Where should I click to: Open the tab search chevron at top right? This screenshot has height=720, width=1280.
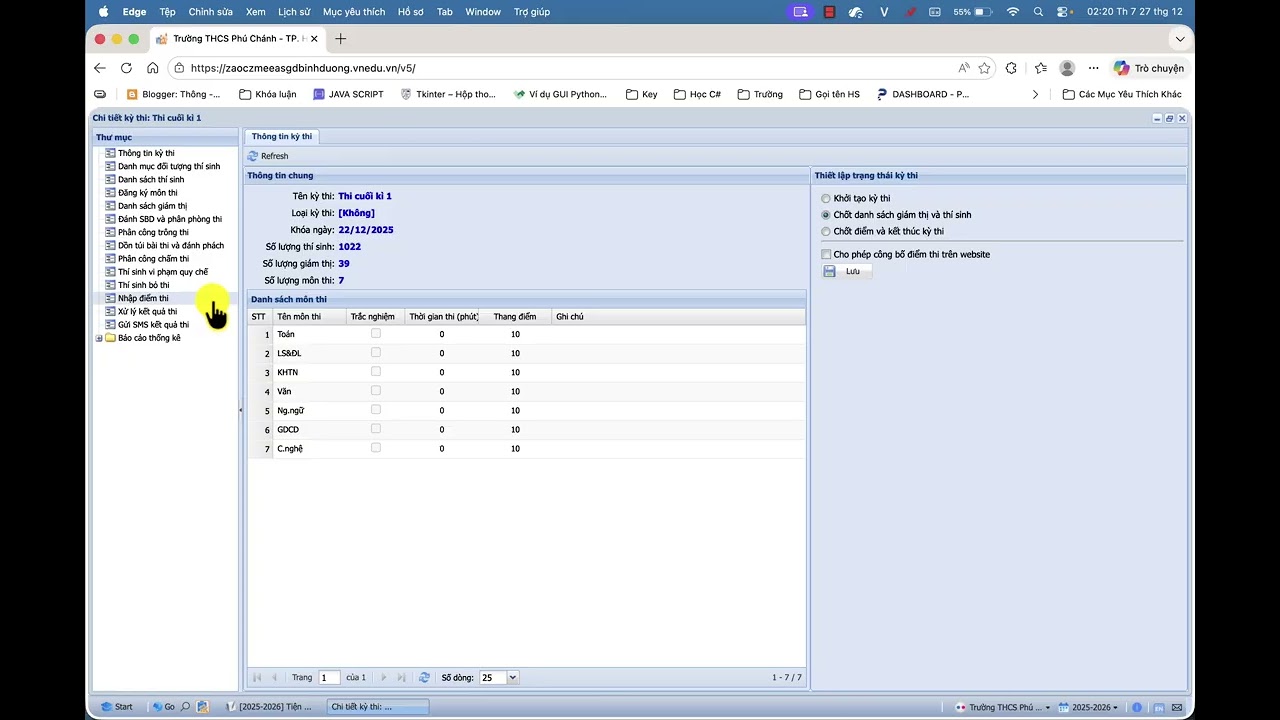pos(1180,39)
